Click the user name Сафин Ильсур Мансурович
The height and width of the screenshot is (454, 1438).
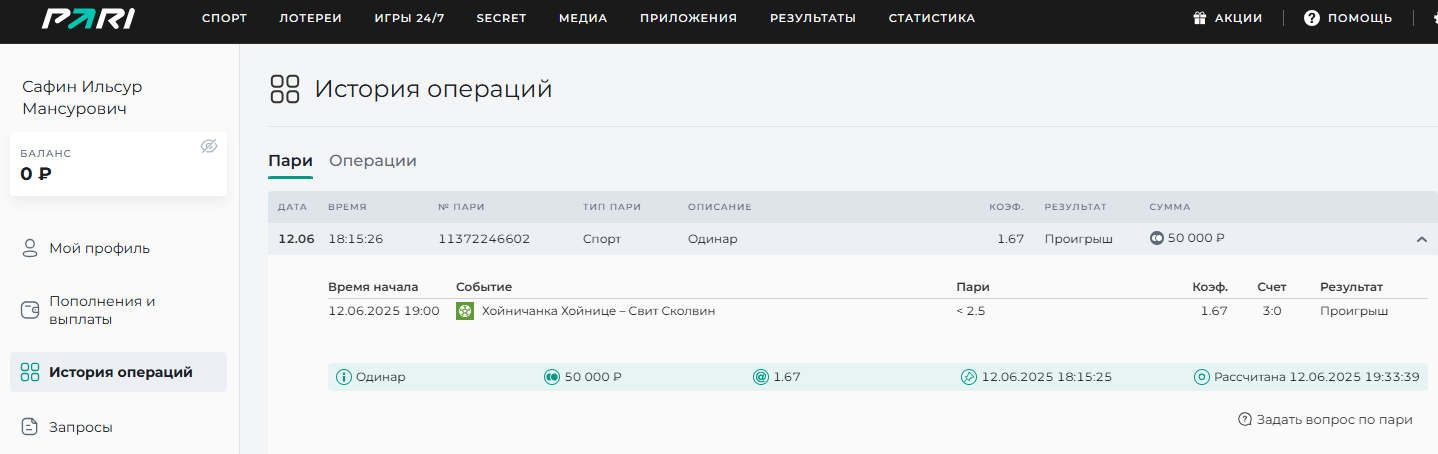tap(82, 98)
